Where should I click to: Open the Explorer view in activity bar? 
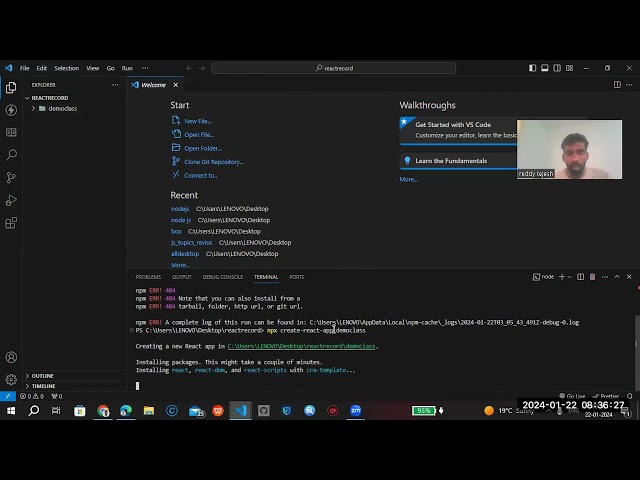[x=11, y=87]
